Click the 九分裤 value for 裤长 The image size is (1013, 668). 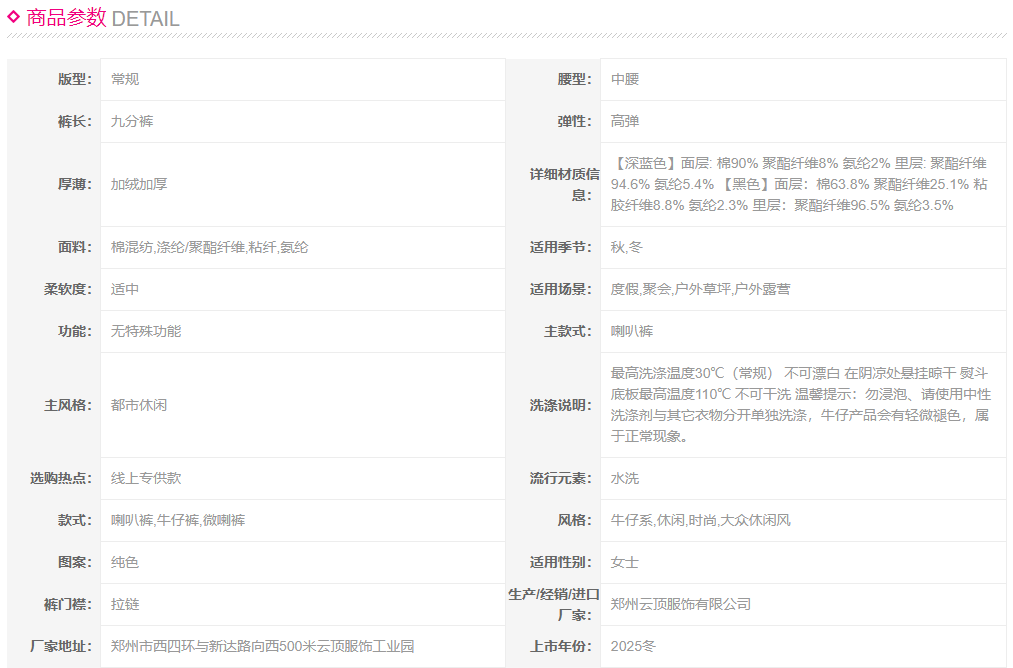pyautogui.click(x=132, y=121)
